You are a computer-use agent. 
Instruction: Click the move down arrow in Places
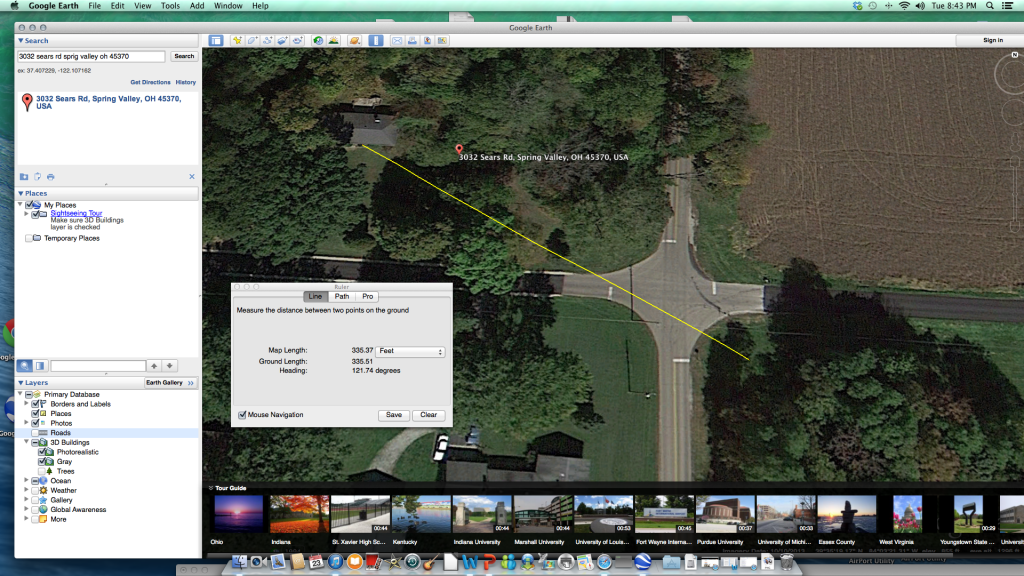click(x=170, y=366)
